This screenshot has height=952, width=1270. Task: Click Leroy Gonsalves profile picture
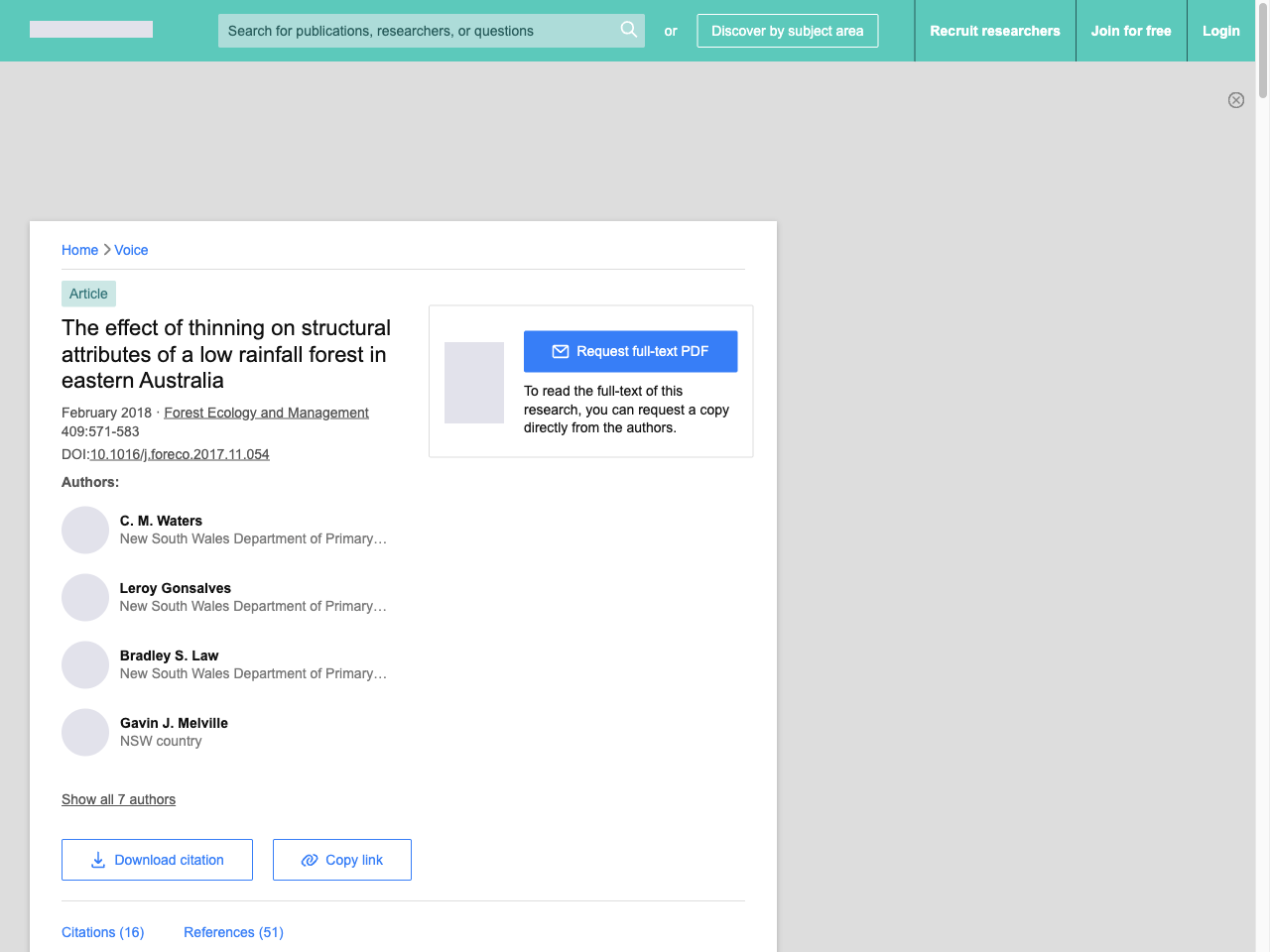[x=85, y=598]
